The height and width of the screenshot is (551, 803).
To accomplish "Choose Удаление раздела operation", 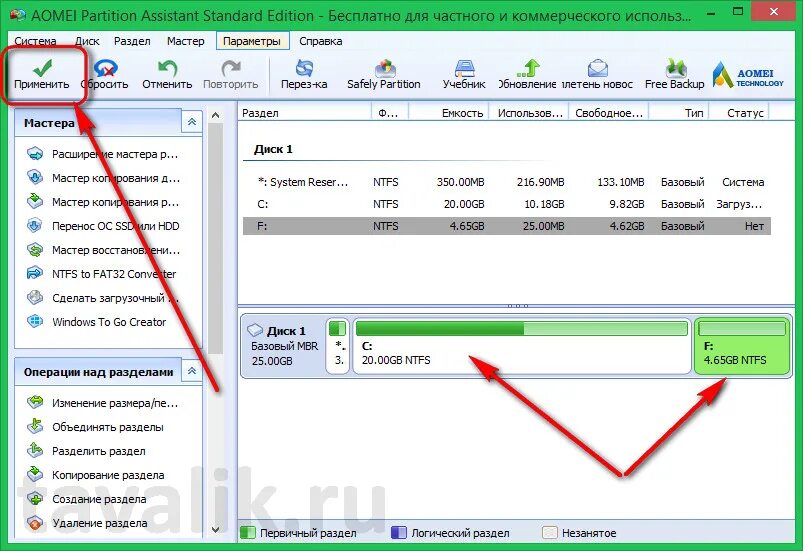I will 87,523.
